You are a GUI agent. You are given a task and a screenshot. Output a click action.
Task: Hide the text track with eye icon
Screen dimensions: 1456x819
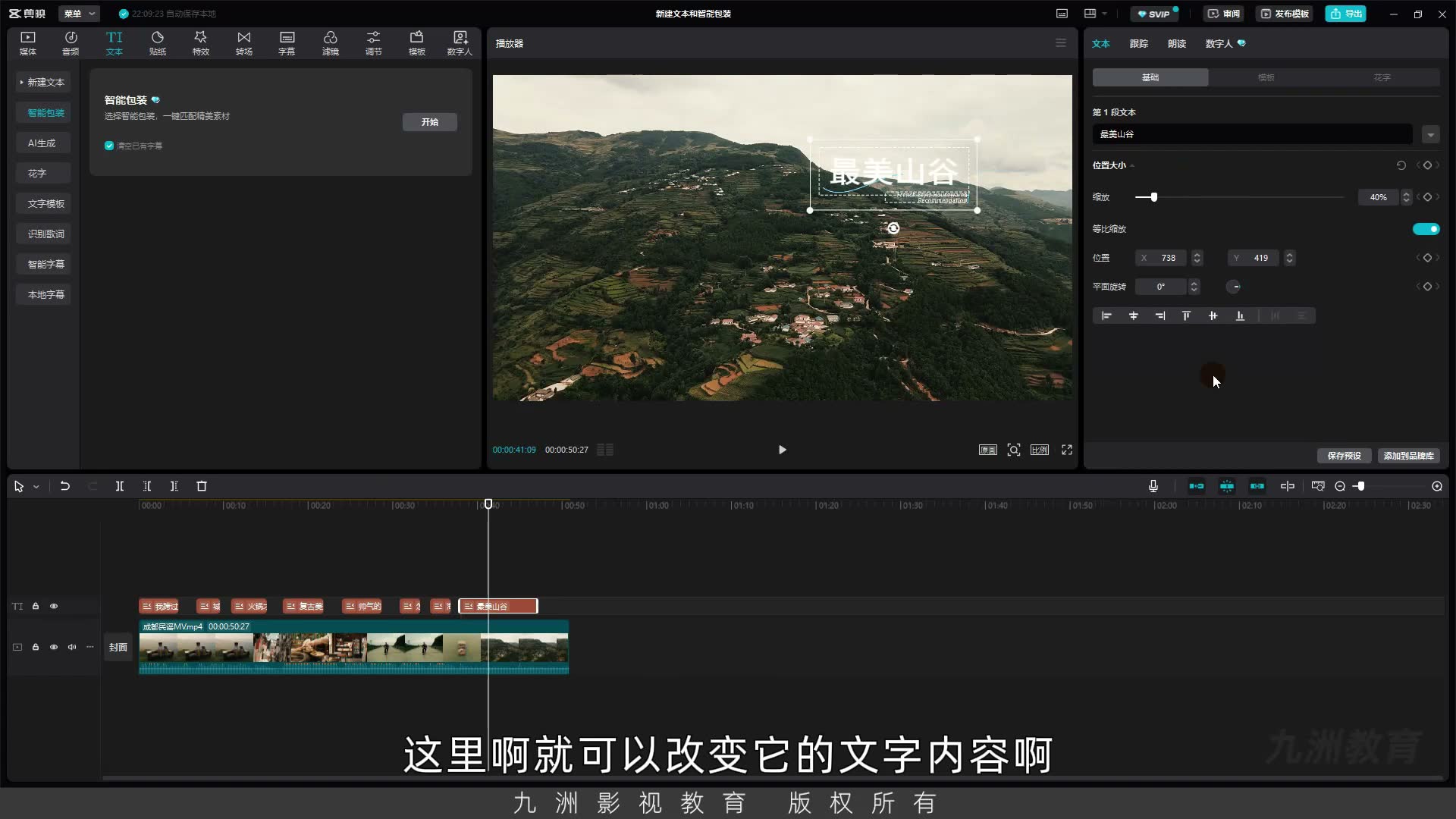[54, 606]
